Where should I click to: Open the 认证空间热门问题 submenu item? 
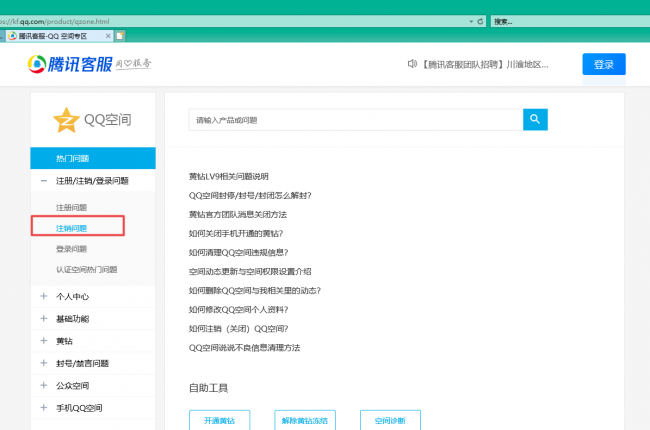click(x=87, y=270)
